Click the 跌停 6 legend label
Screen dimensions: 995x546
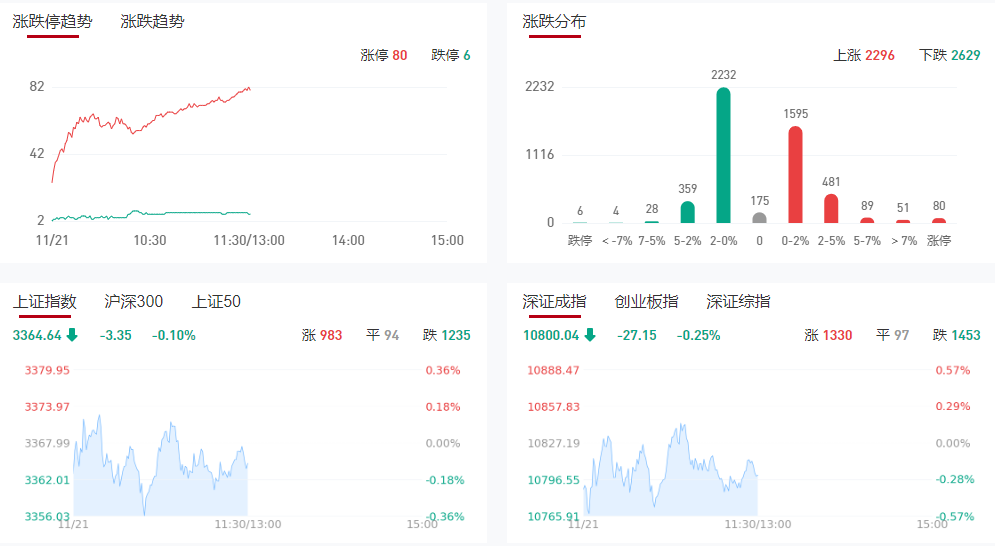point(450,55)
